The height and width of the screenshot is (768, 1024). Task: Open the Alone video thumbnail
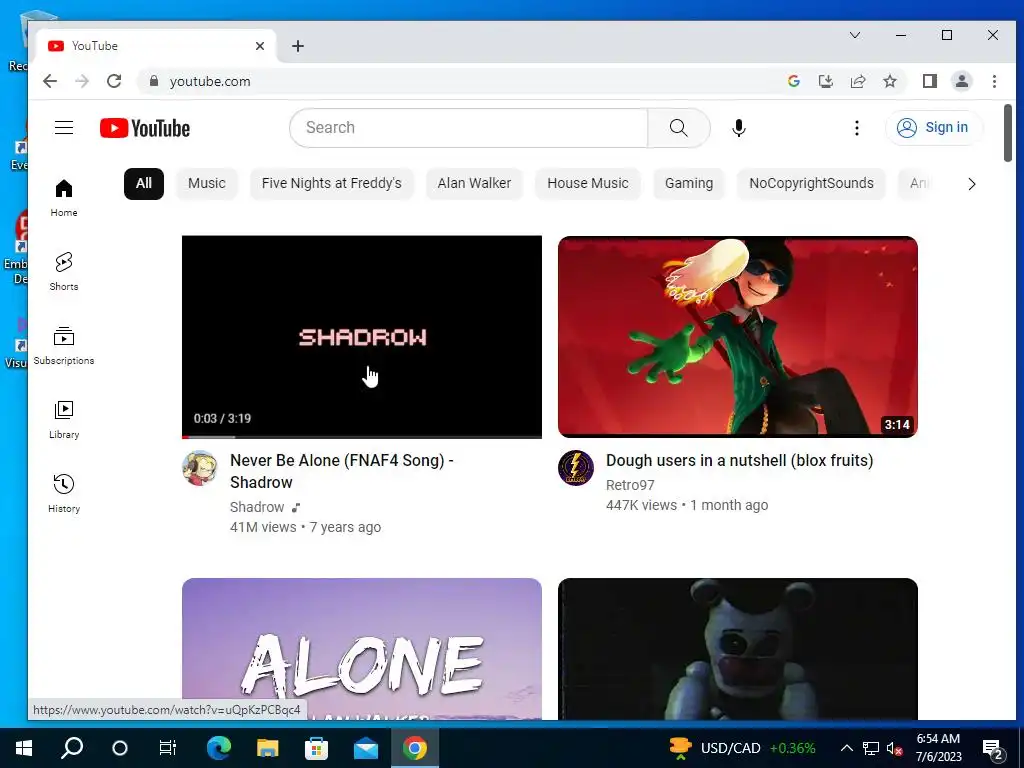[362, 648]
